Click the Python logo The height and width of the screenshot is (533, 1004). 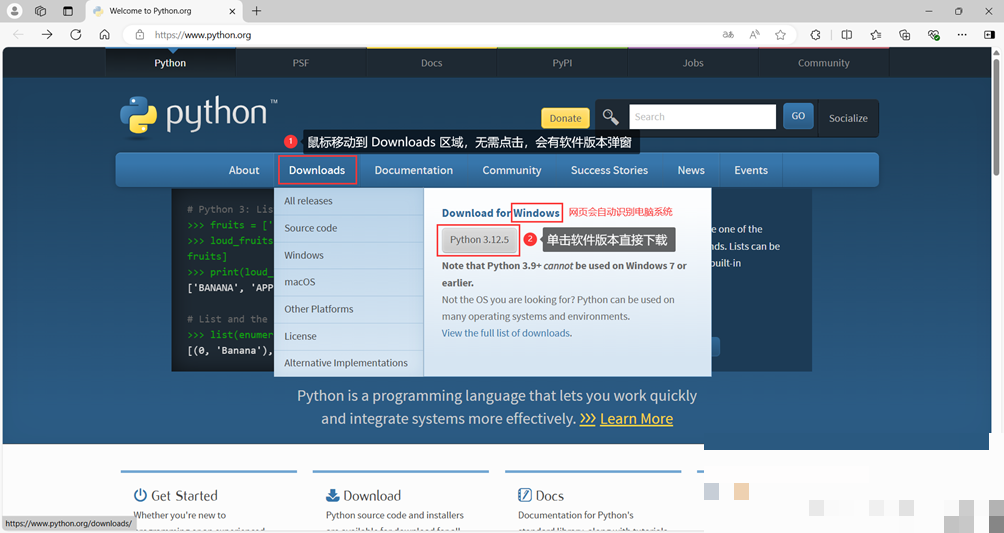pos(198,117)
